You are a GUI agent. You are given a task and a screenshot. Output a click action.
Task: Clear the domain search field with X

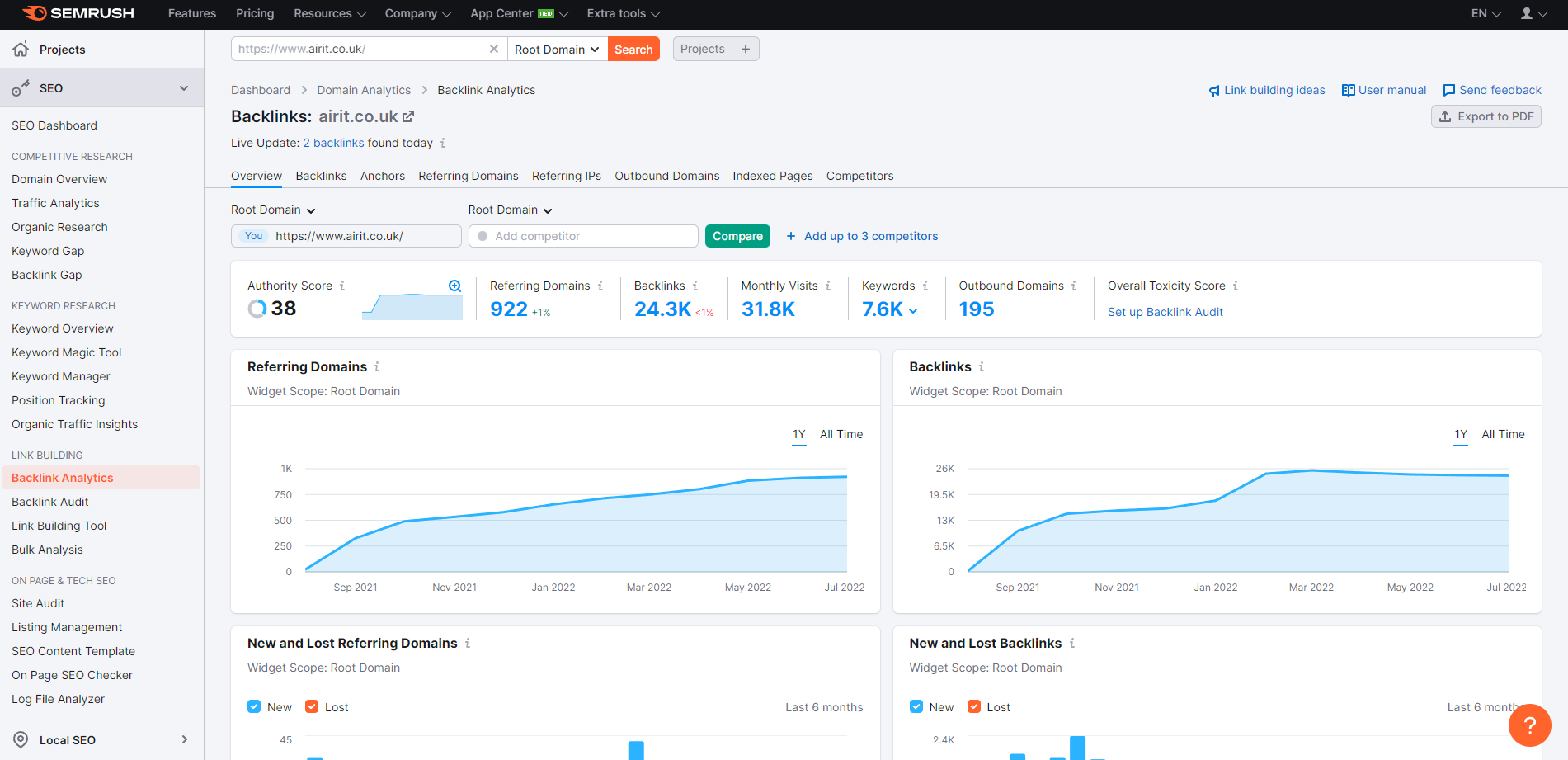tap(493, 49)
